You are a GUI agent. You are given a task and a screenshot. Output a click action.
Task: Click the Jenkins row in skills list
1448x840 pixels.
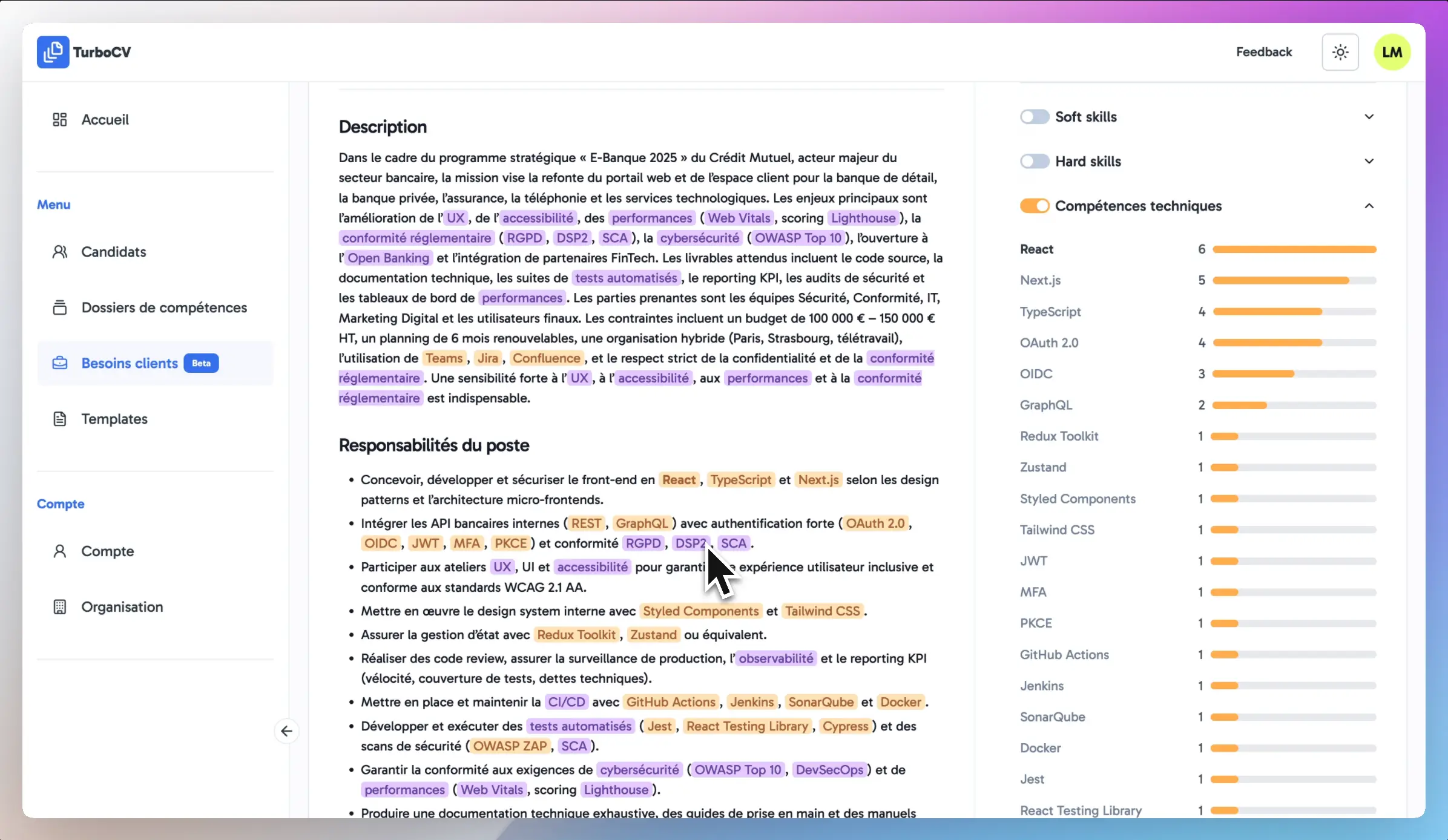click(x=1198, y=686)
